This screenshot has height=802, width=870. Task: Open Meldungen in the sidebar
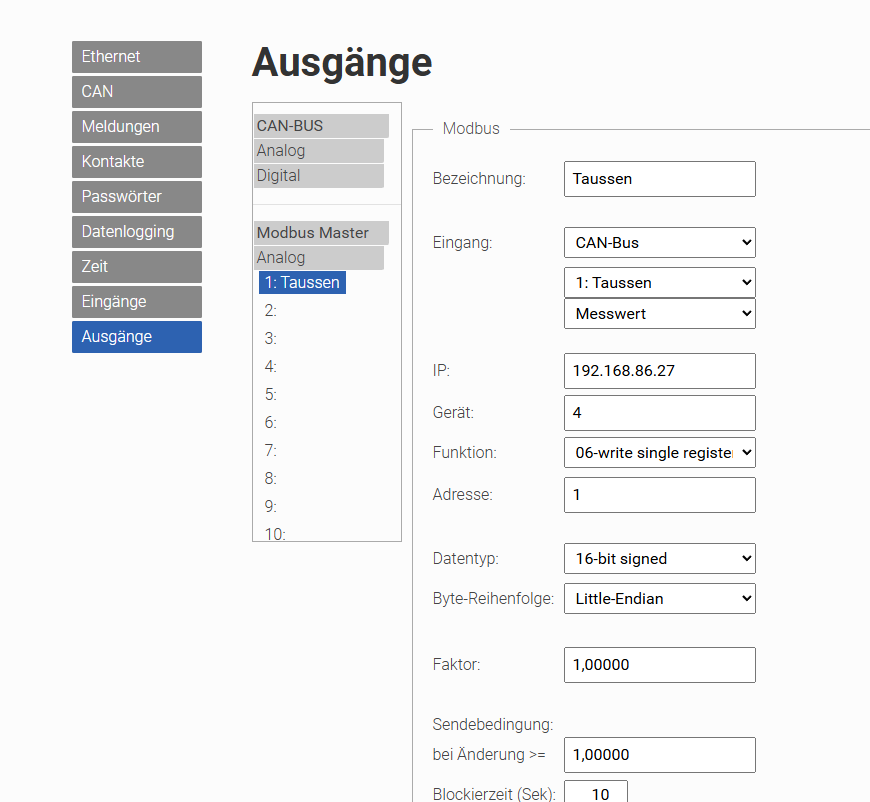tap(136, 127)
